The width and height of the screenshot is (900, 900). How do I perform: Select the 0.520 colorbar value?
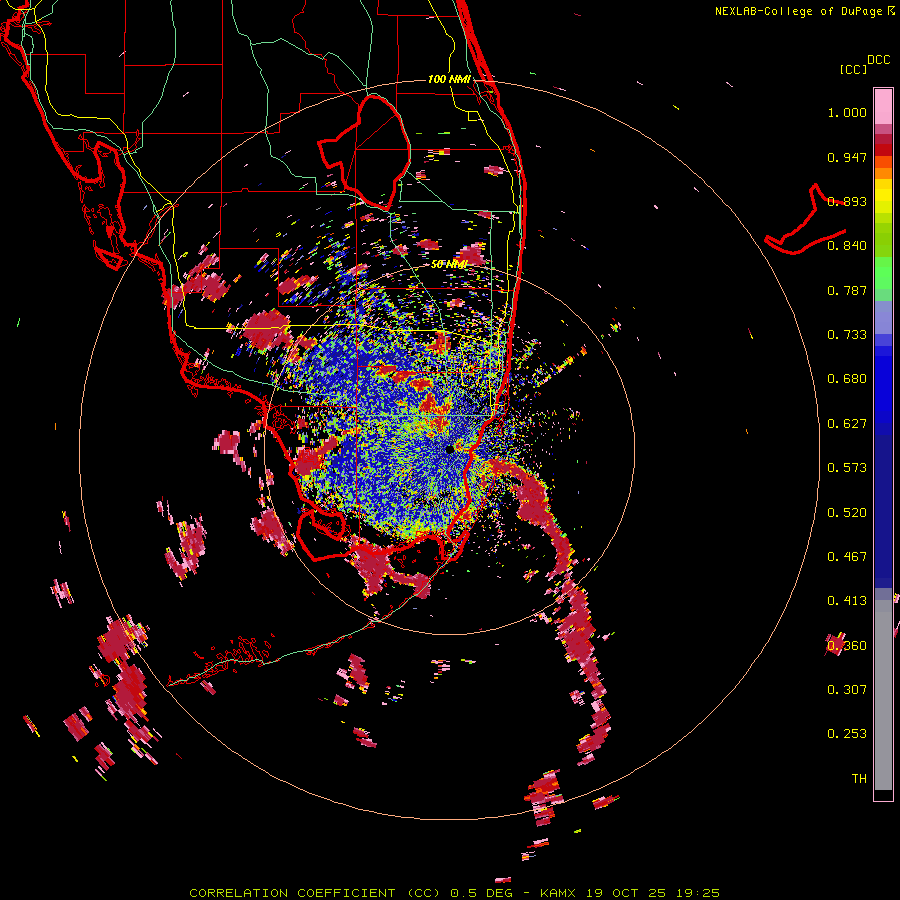pyautogui.click(x=847, y=513)
